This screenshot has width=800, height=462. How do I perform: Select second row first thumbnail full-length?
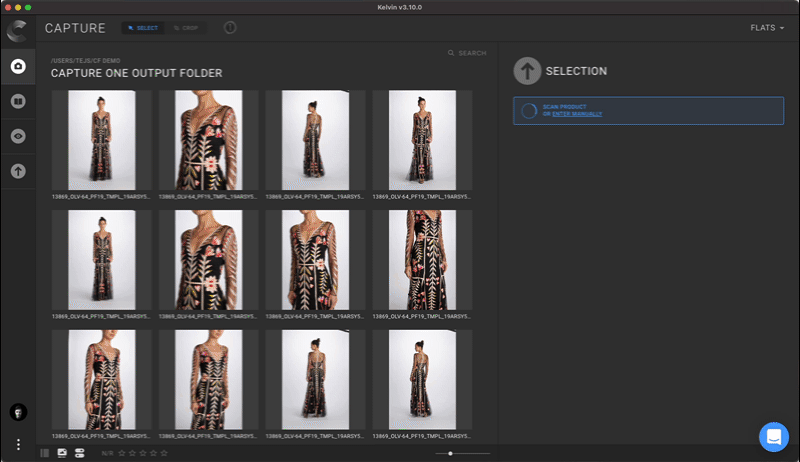[x=102, y=260]
